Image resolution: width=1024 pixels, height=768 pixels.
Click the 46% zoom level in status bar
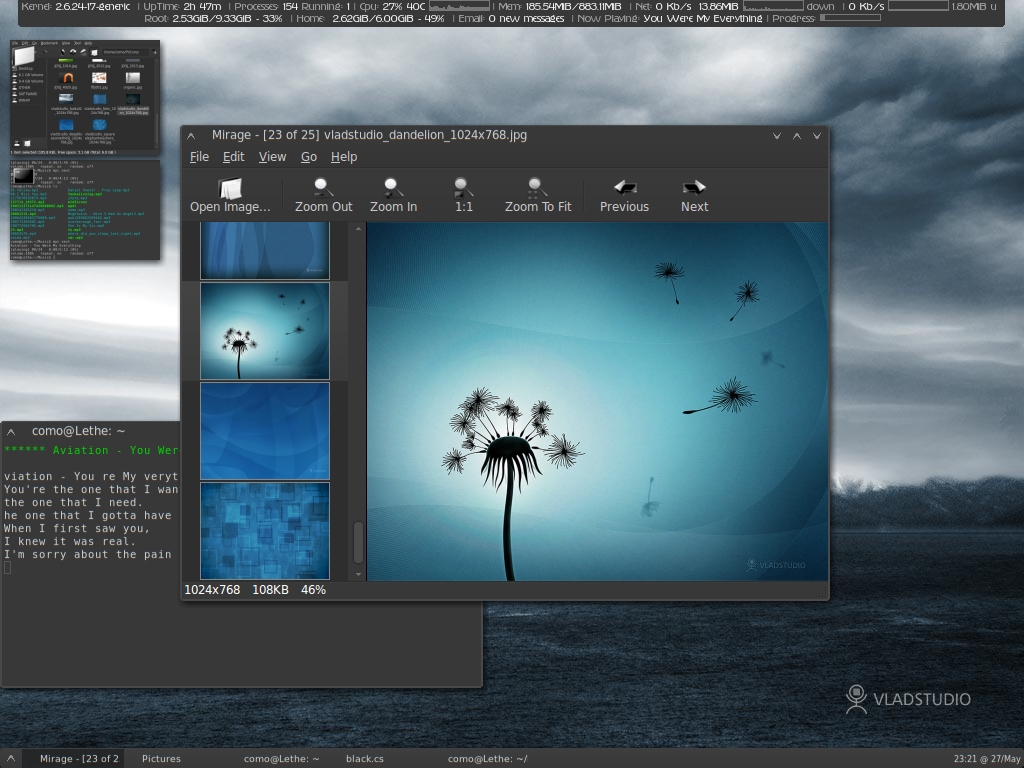pyautogui.click(x=313, y=590)
